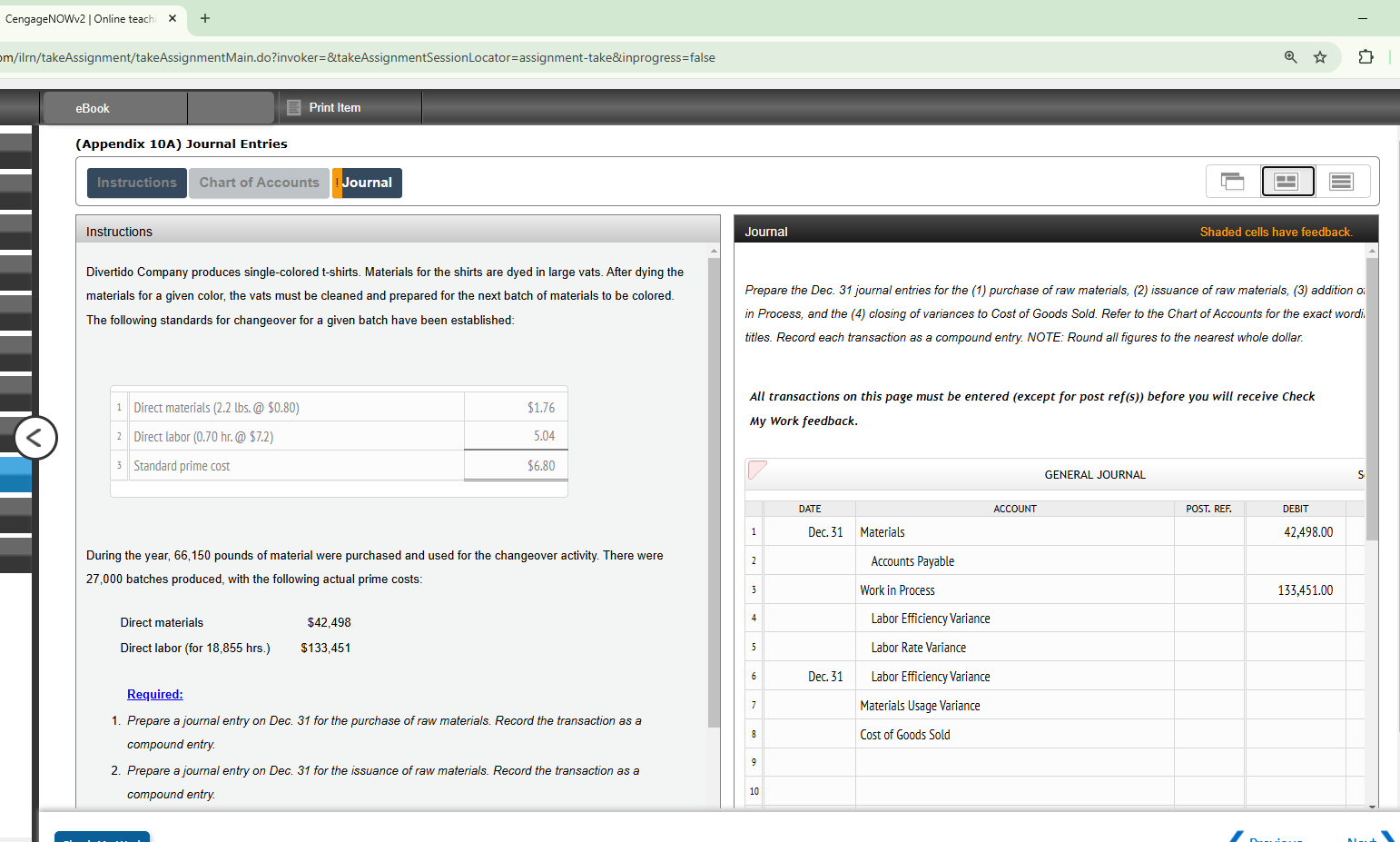Click the debit cell for Cost of Goods Sold

1296,735
